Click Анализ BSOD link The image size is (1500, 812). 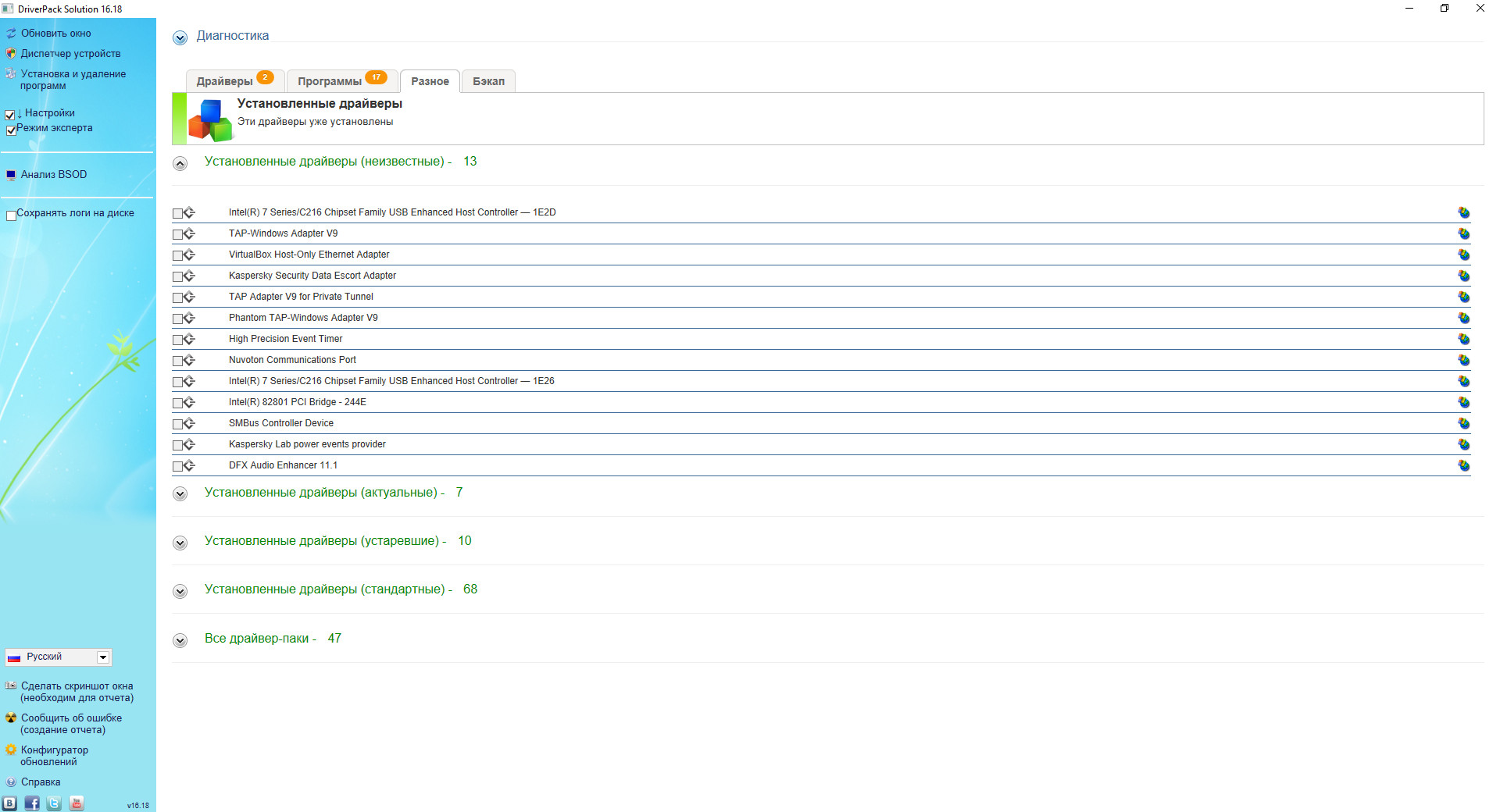point(54,175)
